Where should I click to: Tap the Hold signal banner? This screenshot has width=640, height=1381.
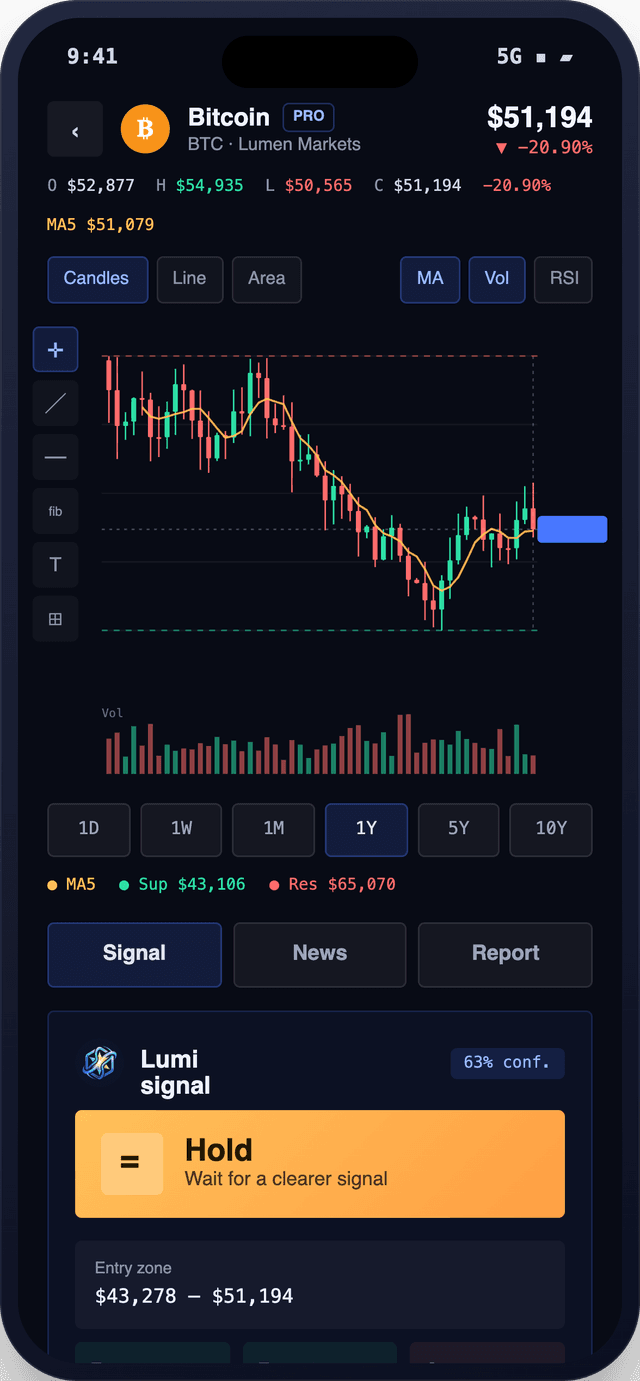point(320,1164)
